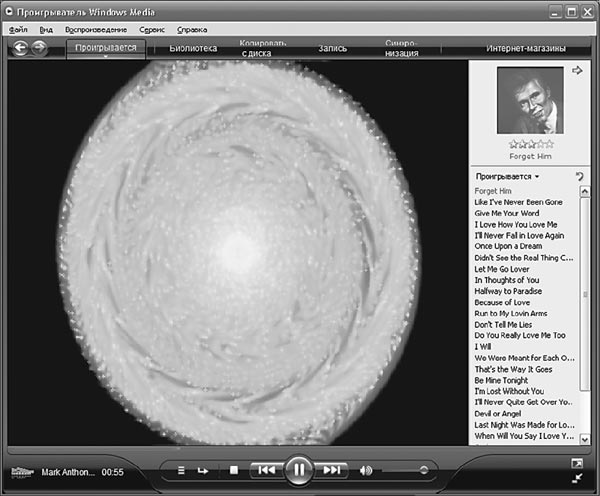This screenshot has width=600, height=496.
Task: Open the Справка menu
Action: point(192,29)
